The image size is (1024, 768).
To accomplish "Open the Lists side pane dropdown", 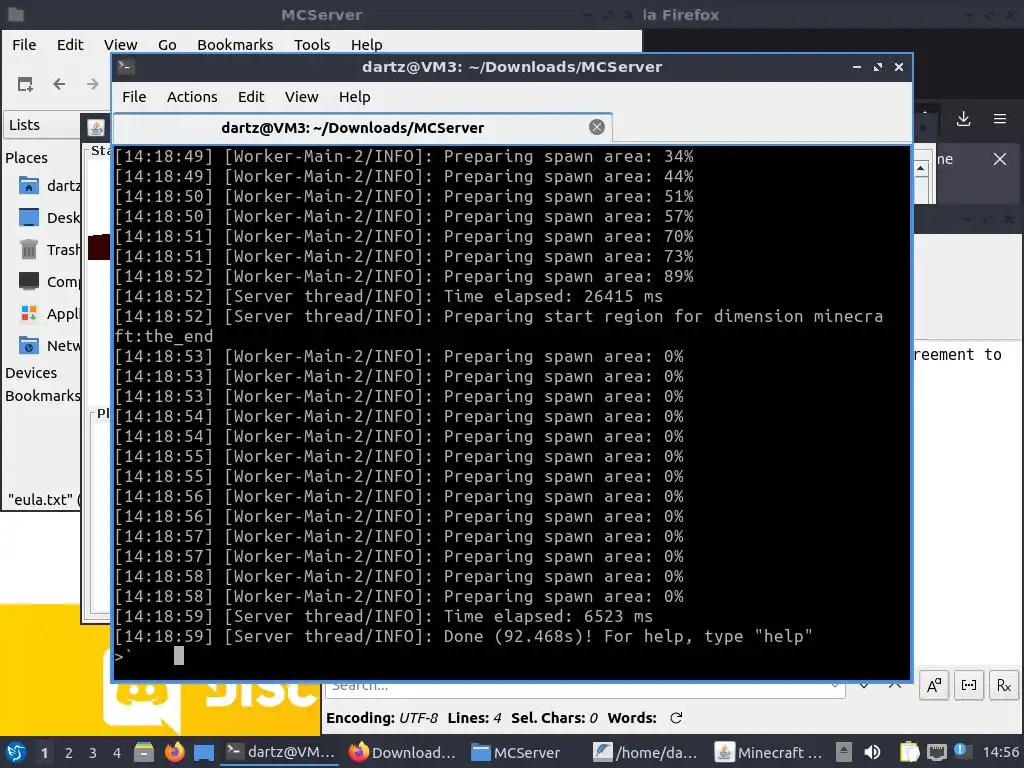I will pos(42,125).
